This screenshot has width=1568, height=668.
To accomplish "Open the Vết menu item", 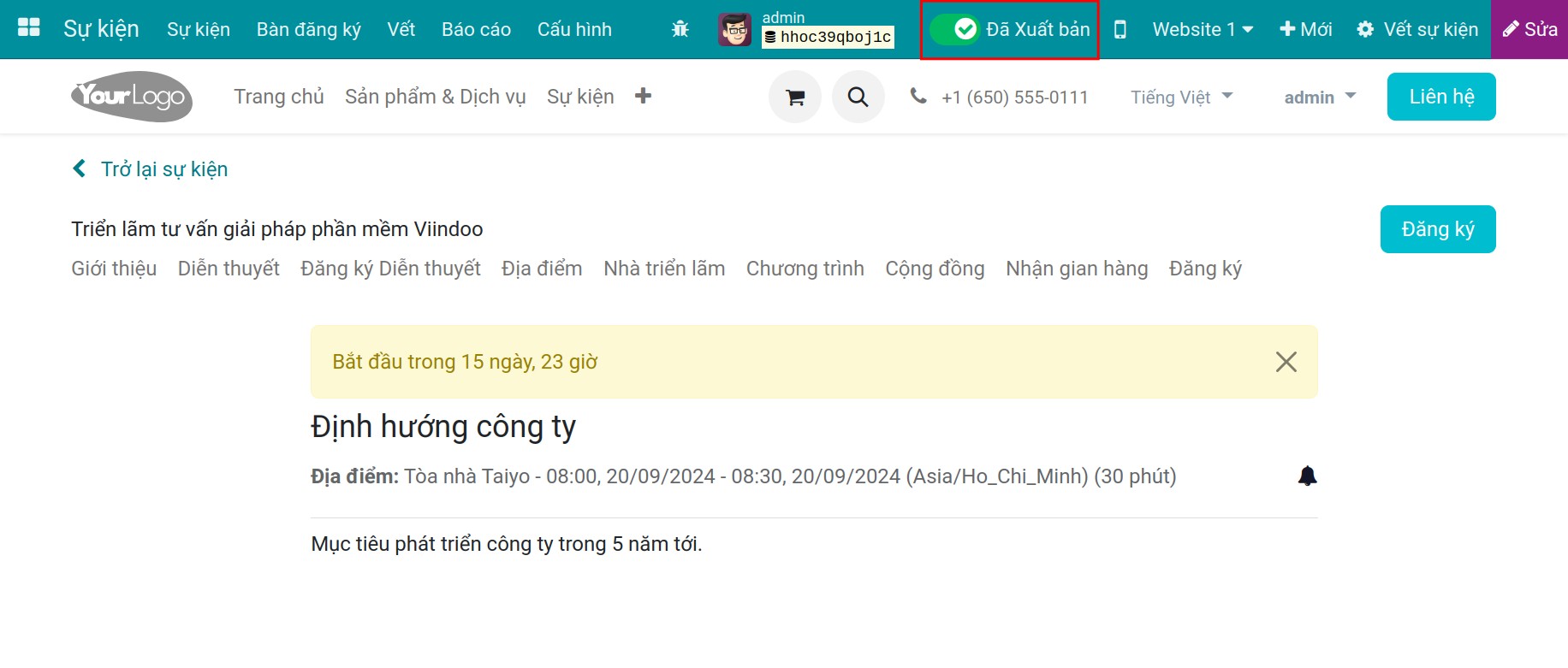I will tap(401, 29).
